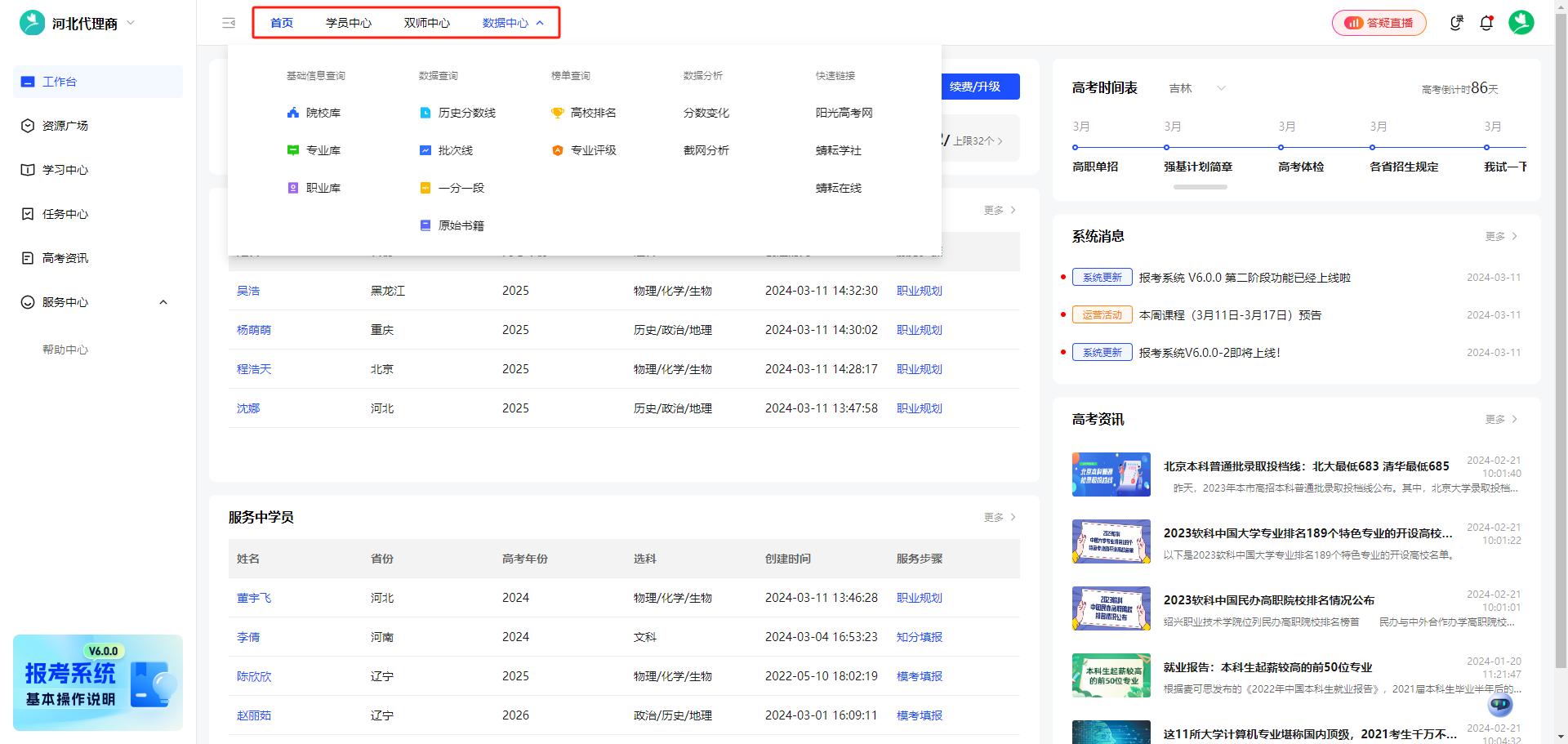This screenshot has width=1568, height=744.
Task: Open 帮助中心 in the sidebar
Action: (x=65, y=350)
